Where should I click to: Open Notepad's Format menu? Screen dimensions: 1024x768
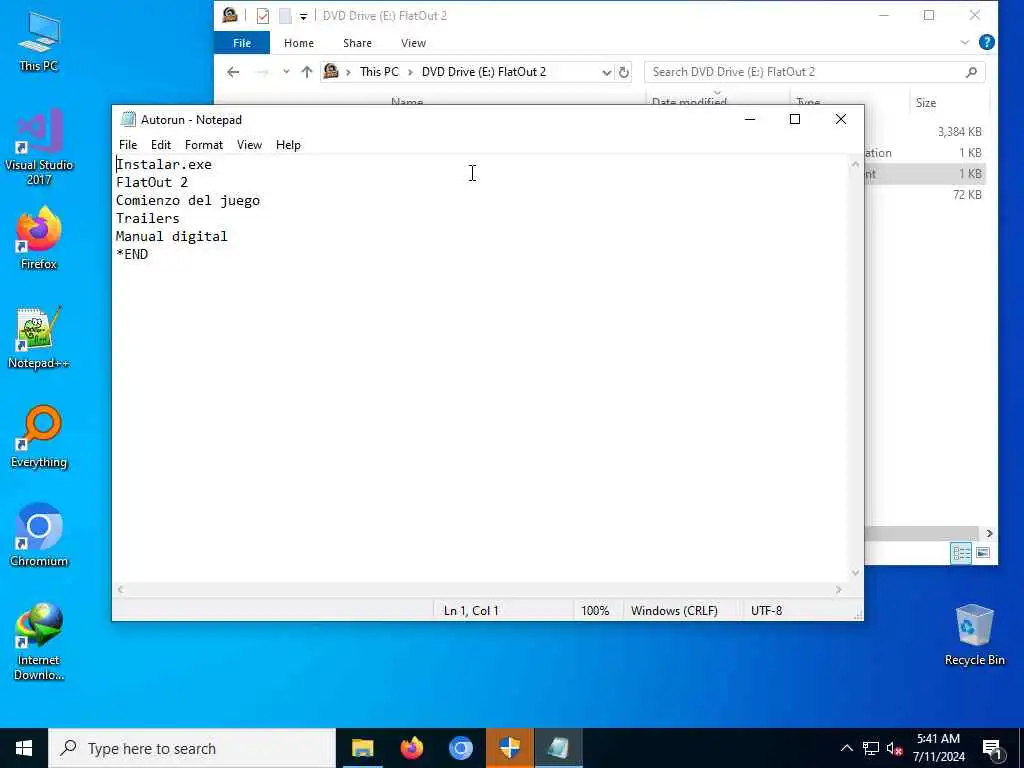point(204,145)
